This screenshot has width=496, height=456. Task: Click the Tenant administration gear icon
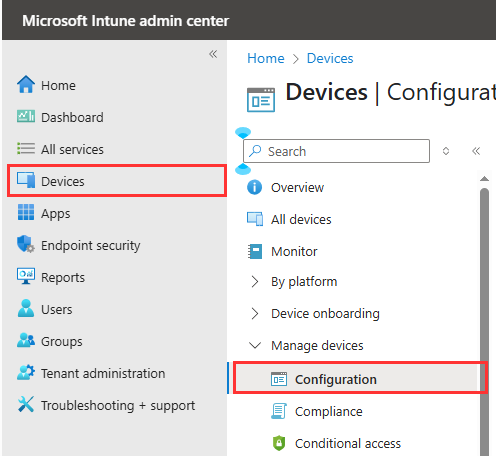coord(26,372)
